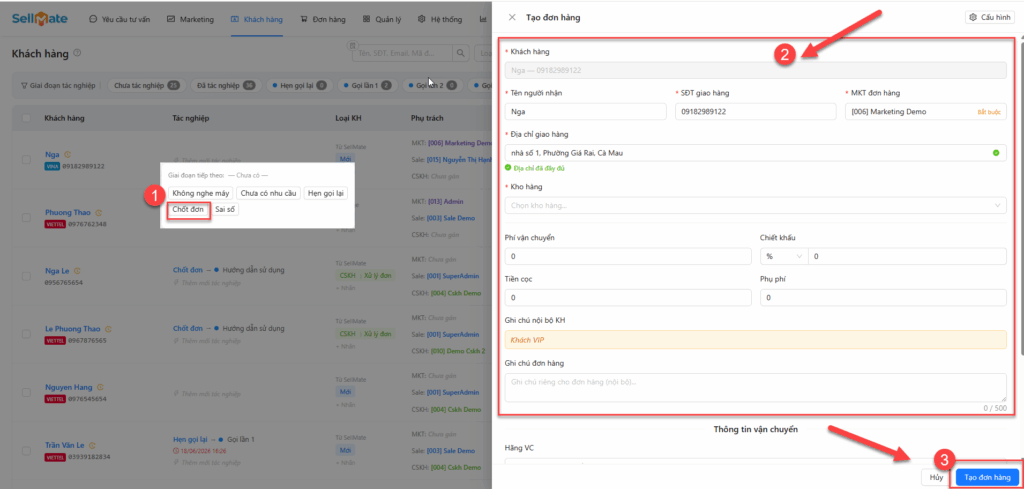Click the Marketing Demo link on Nga row
1024x489 pixels.
(x=460, y=142)
